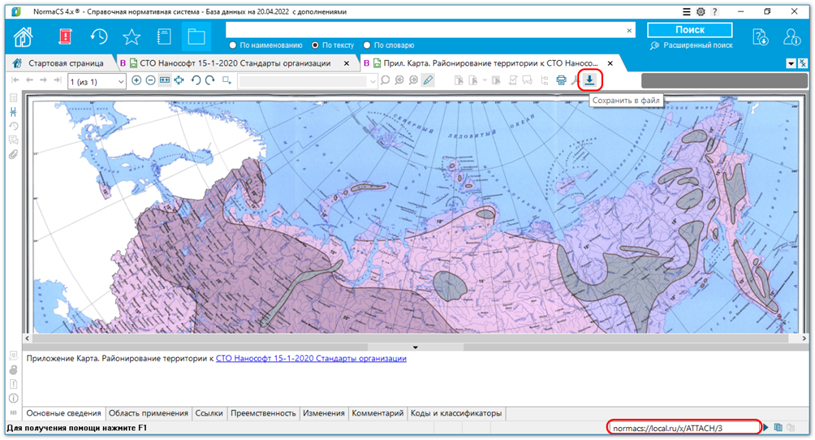
Task: Rotate the map counterclockwise
Action: 196,80
